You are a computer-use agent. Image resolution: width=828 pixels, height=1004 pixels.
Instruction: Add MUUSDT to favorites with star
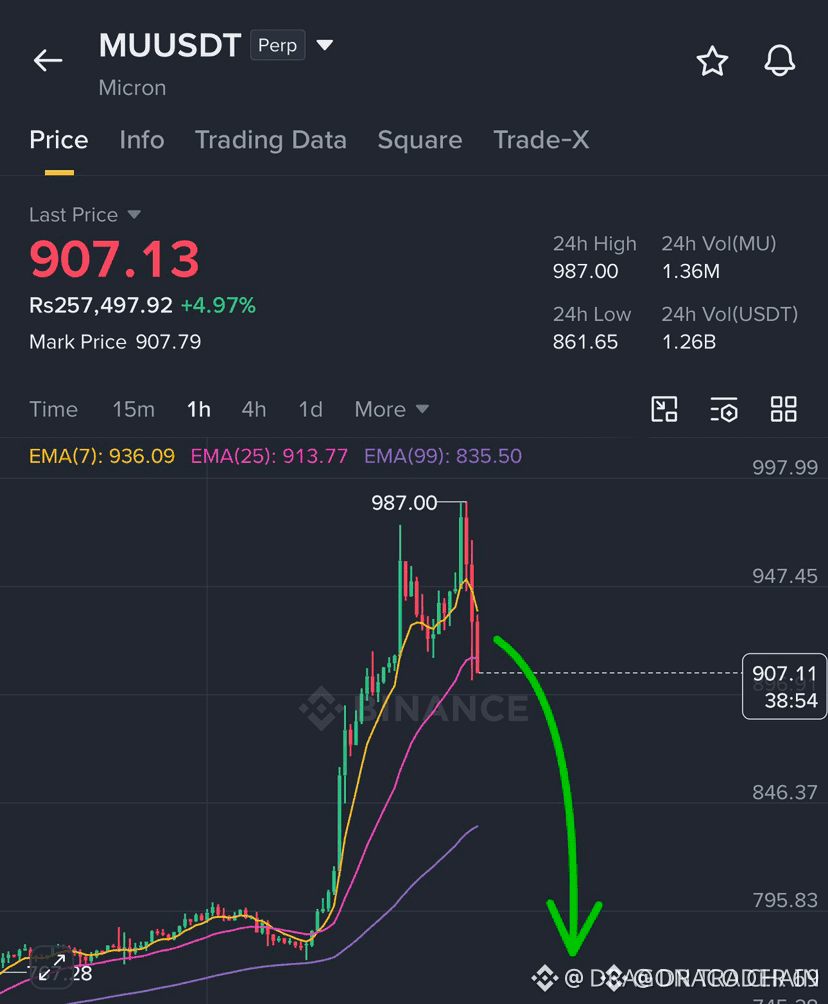click(712, 61)
